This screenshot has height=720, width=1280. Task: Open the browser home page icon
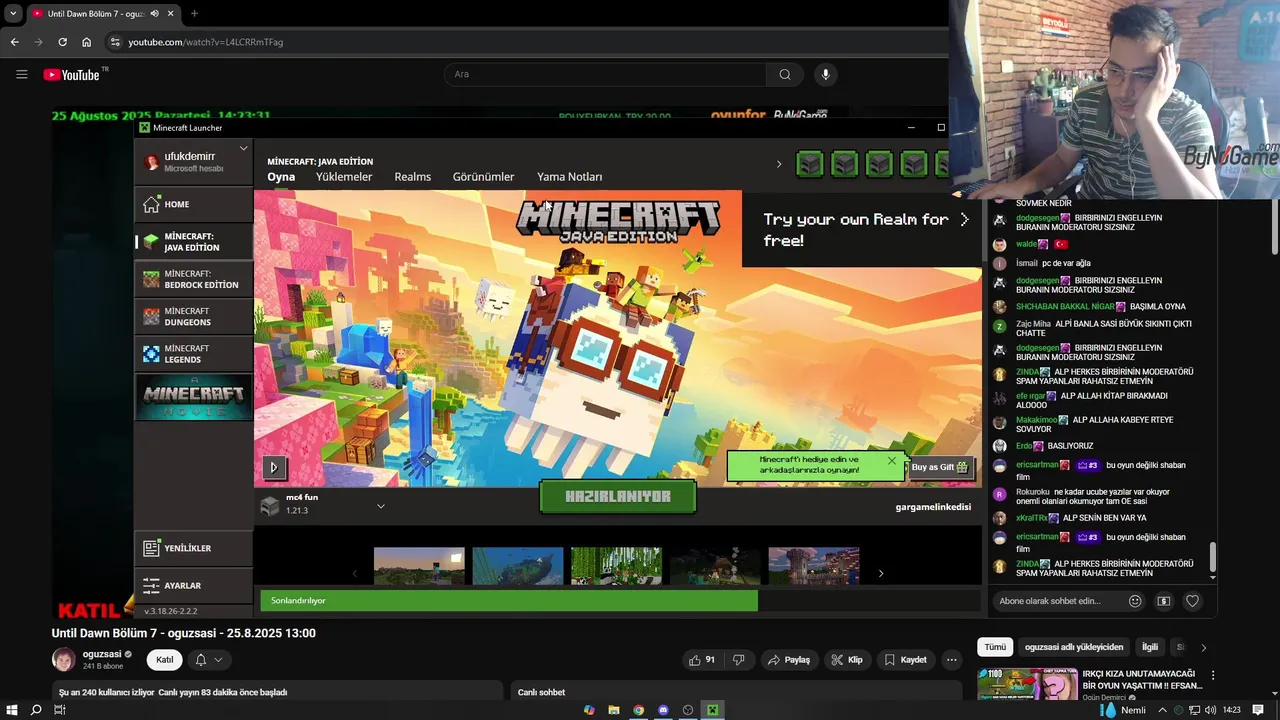87,42
